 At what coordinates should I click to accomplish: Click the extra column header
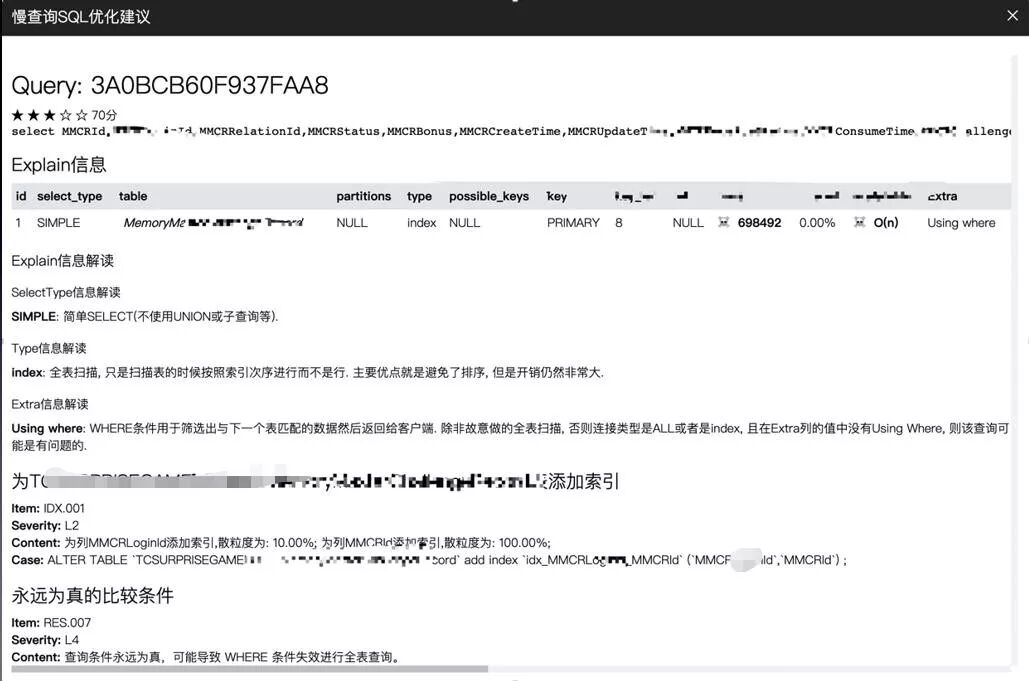[x=941, y=196]
